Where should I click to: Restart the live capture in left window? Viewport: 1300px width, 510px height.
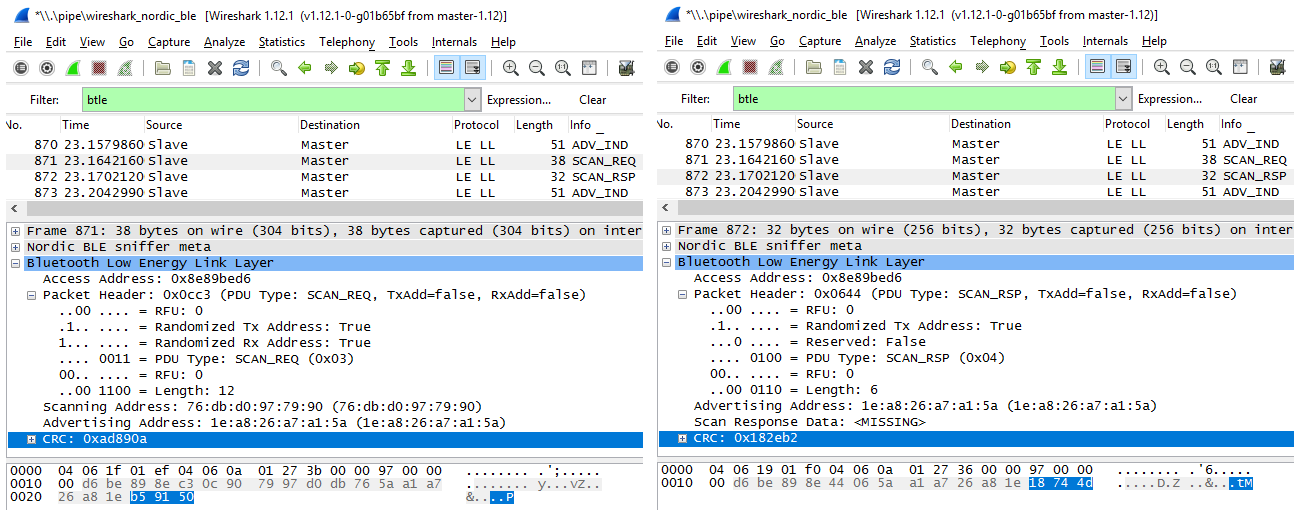point(125,68)
